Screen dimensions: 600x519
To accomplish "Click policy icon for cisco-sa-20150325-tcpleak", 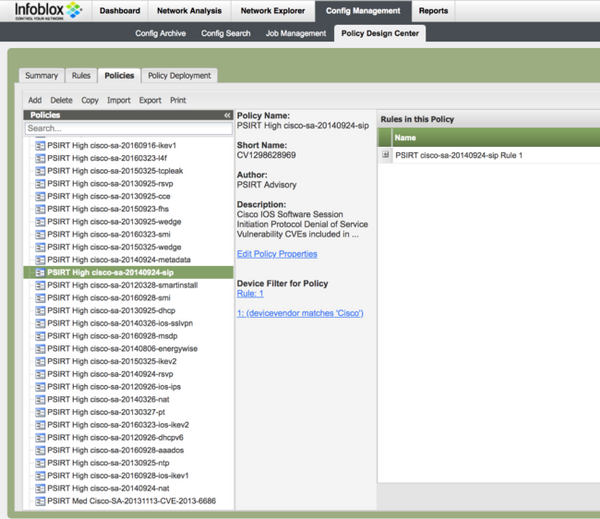I will tap(41, 170).
